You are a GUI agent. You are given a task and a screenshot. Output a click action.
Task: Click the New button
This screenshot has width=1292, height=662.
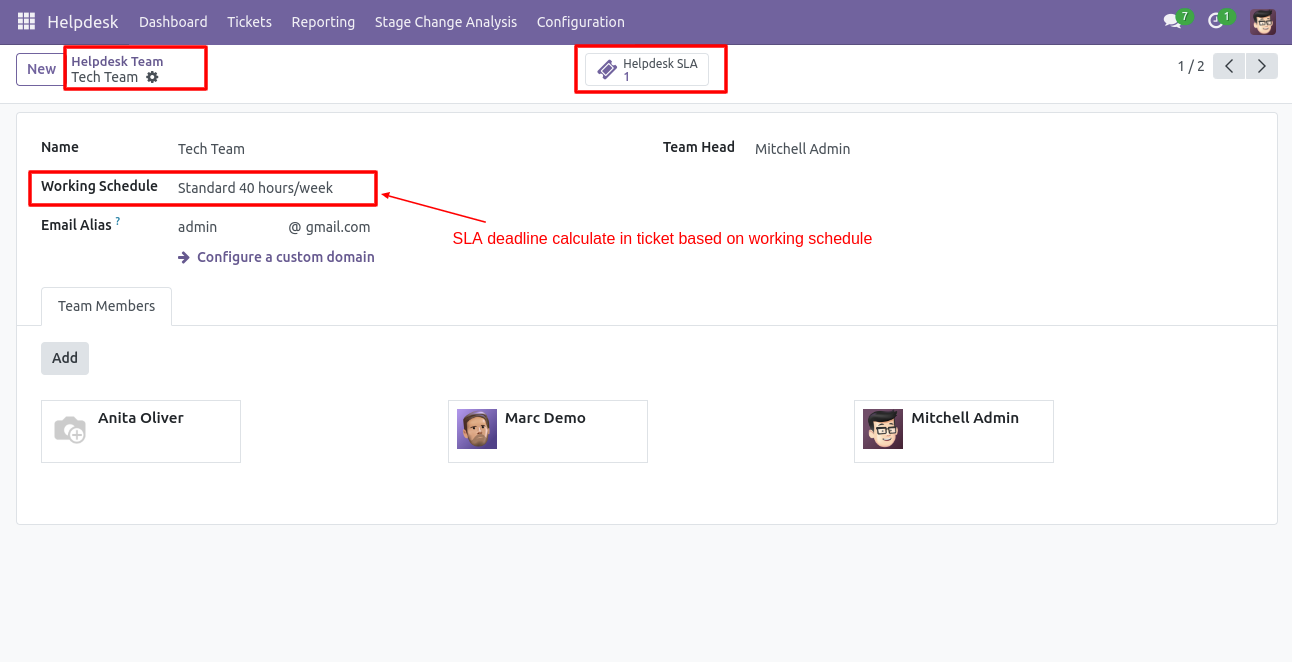click(41, 69)
